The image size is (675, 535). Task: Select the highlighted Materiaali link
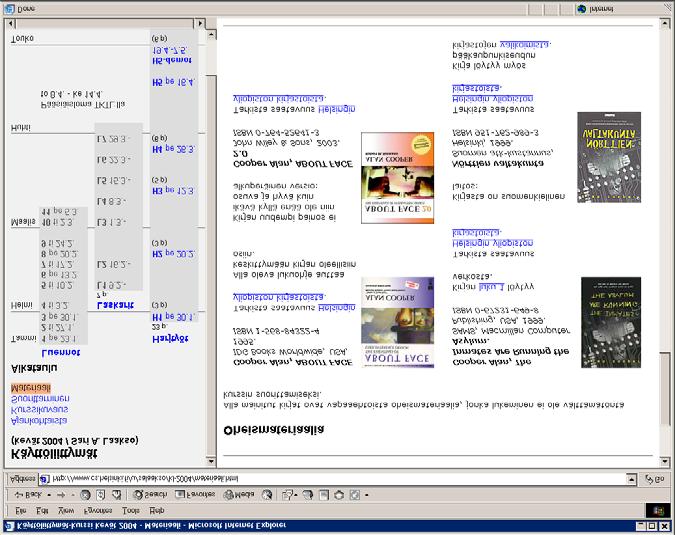(31, 388)
